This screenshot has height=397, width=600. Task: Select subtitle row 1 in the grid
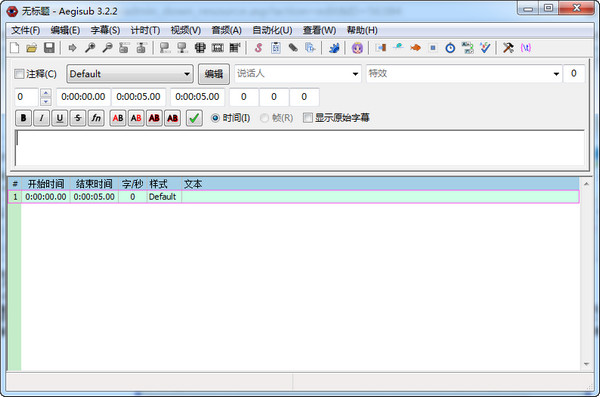tap(293, 197)
